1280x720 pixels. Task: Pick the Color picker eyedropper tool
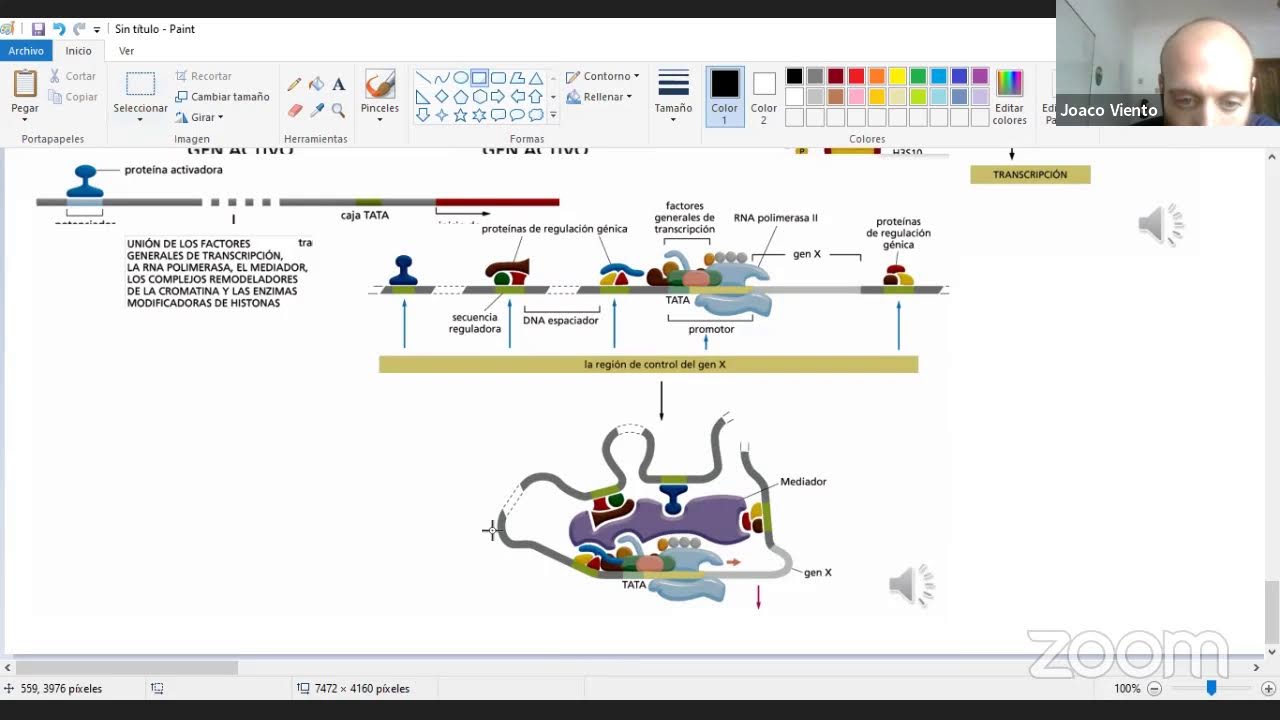point(316,110)
